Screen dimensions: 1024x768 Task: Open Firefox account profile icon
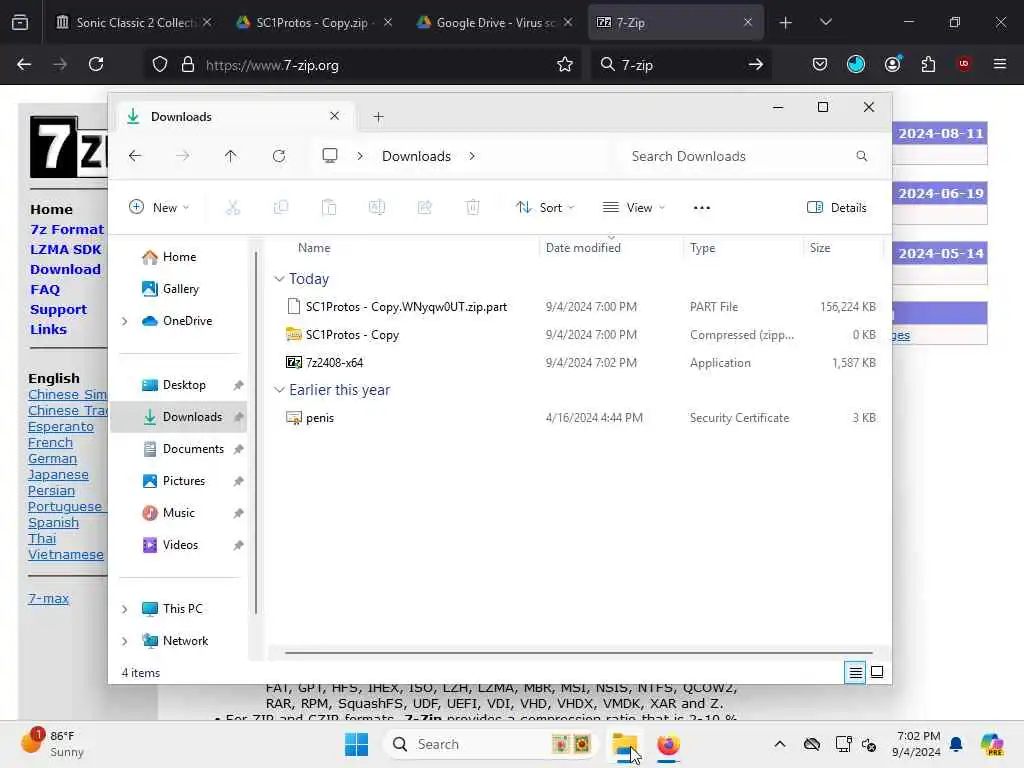tap(892, 64)
